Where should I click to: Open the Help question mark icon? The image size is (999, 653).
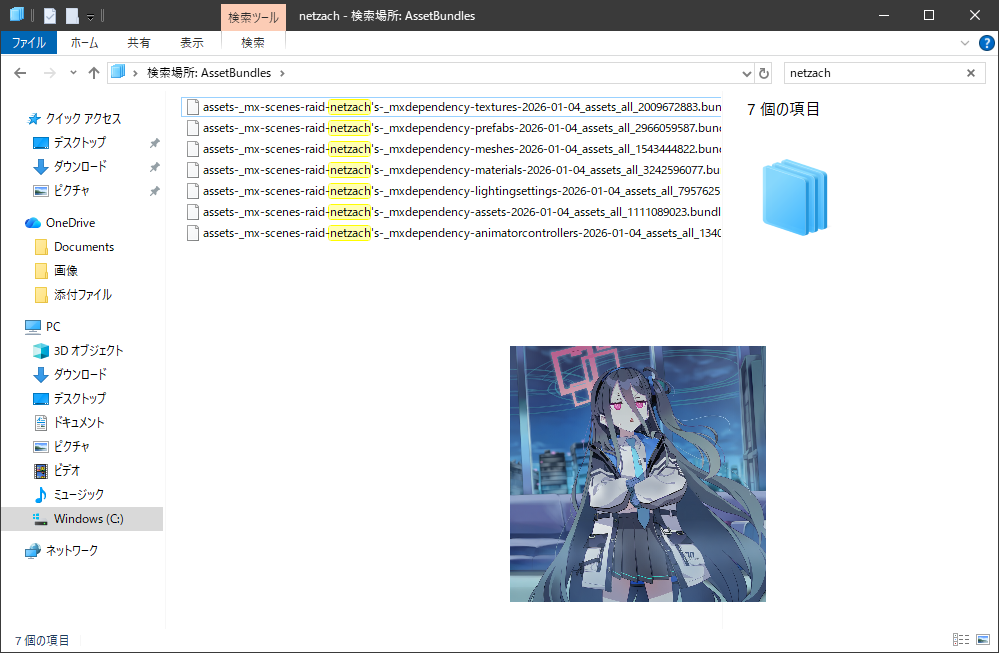point(986,43)
